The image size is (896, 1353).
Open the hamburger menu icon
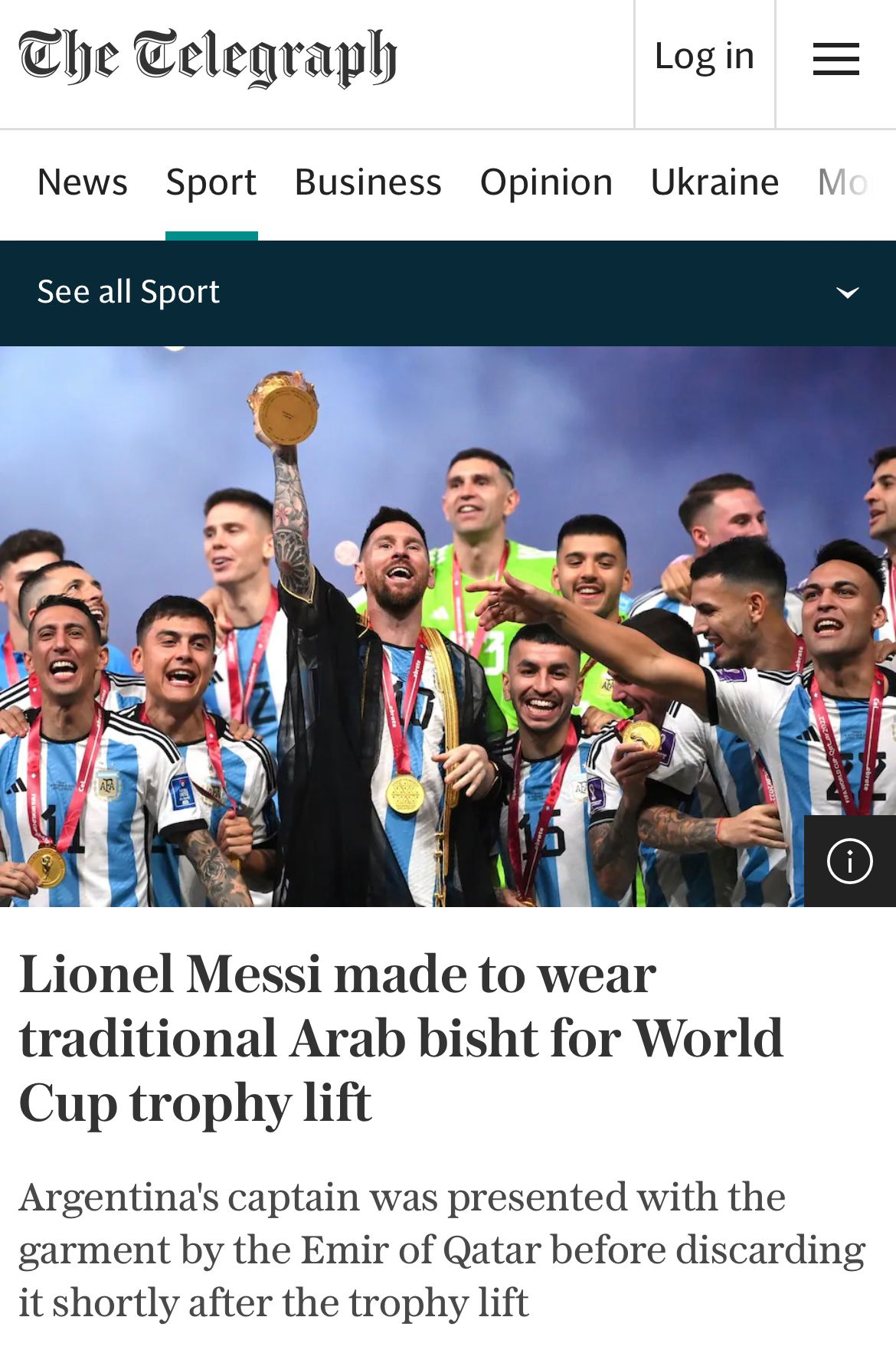pos(836,59)
